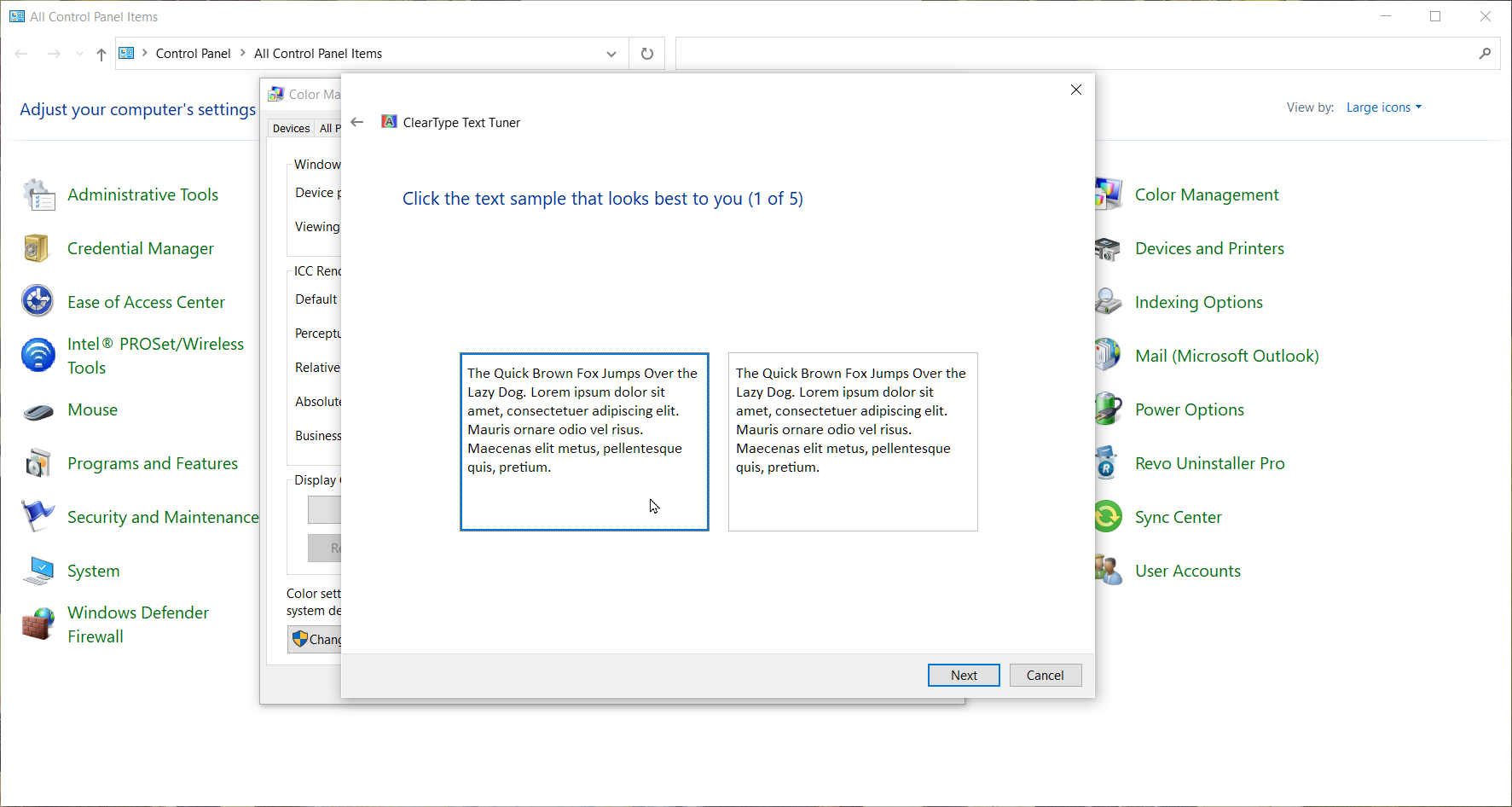Click All Control Panel Items breadcrumb
Image resolution: width=1512 pixels, height=807 pixels.
318,53
